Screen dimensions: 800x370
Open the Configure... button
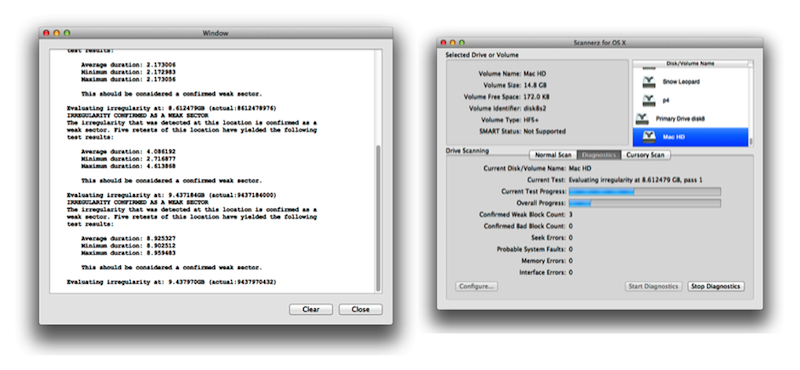tap(476, 286)
